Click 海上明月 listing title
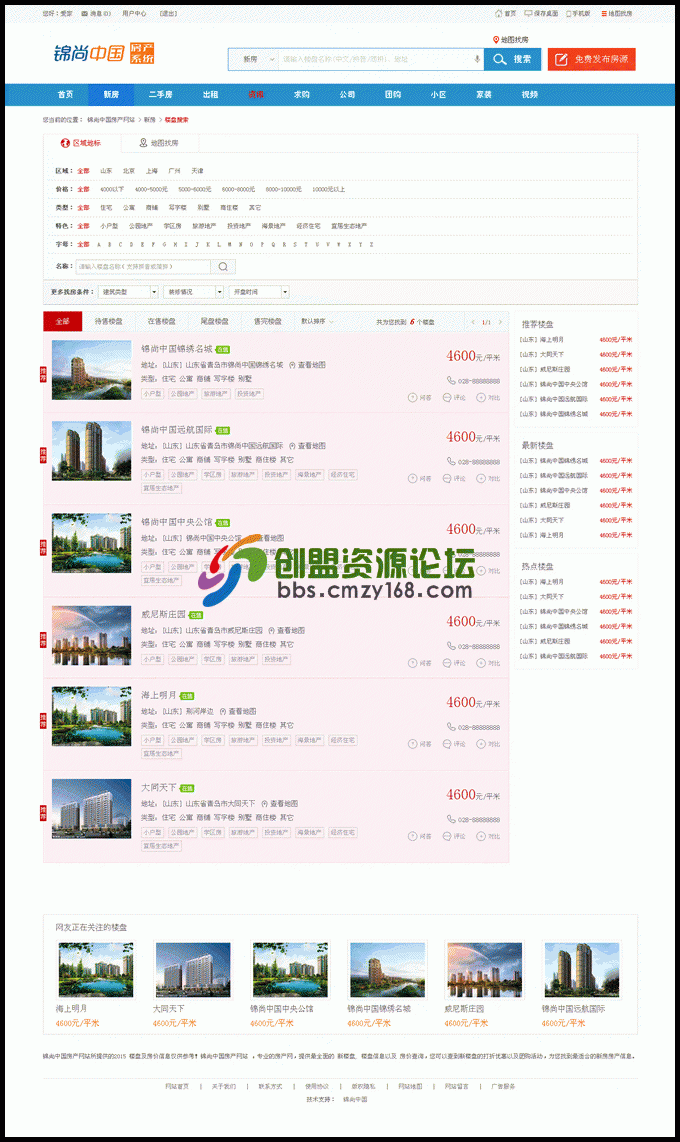Screen dimensions: 680x1142 pyautogui.click(x=159, y=696)
